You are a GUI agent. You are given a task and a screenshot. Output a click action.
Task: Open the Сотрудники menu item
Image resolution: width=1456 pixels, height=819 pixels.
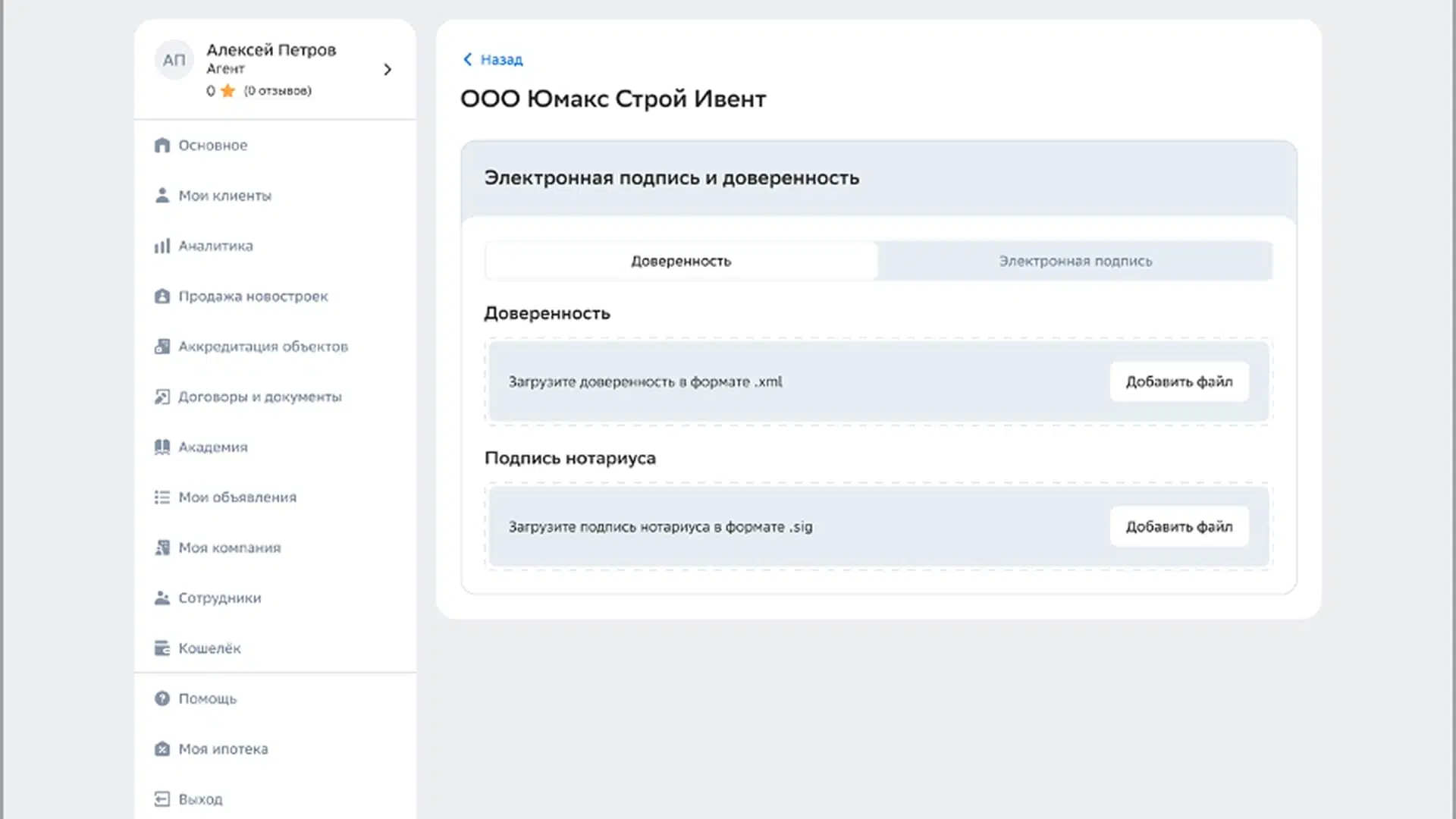pos(219,598)
